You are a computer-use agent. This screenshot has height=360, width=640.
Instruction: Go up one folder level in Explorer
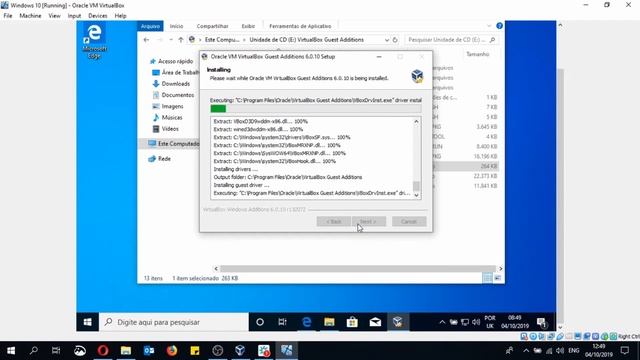[x=180, y=40]
